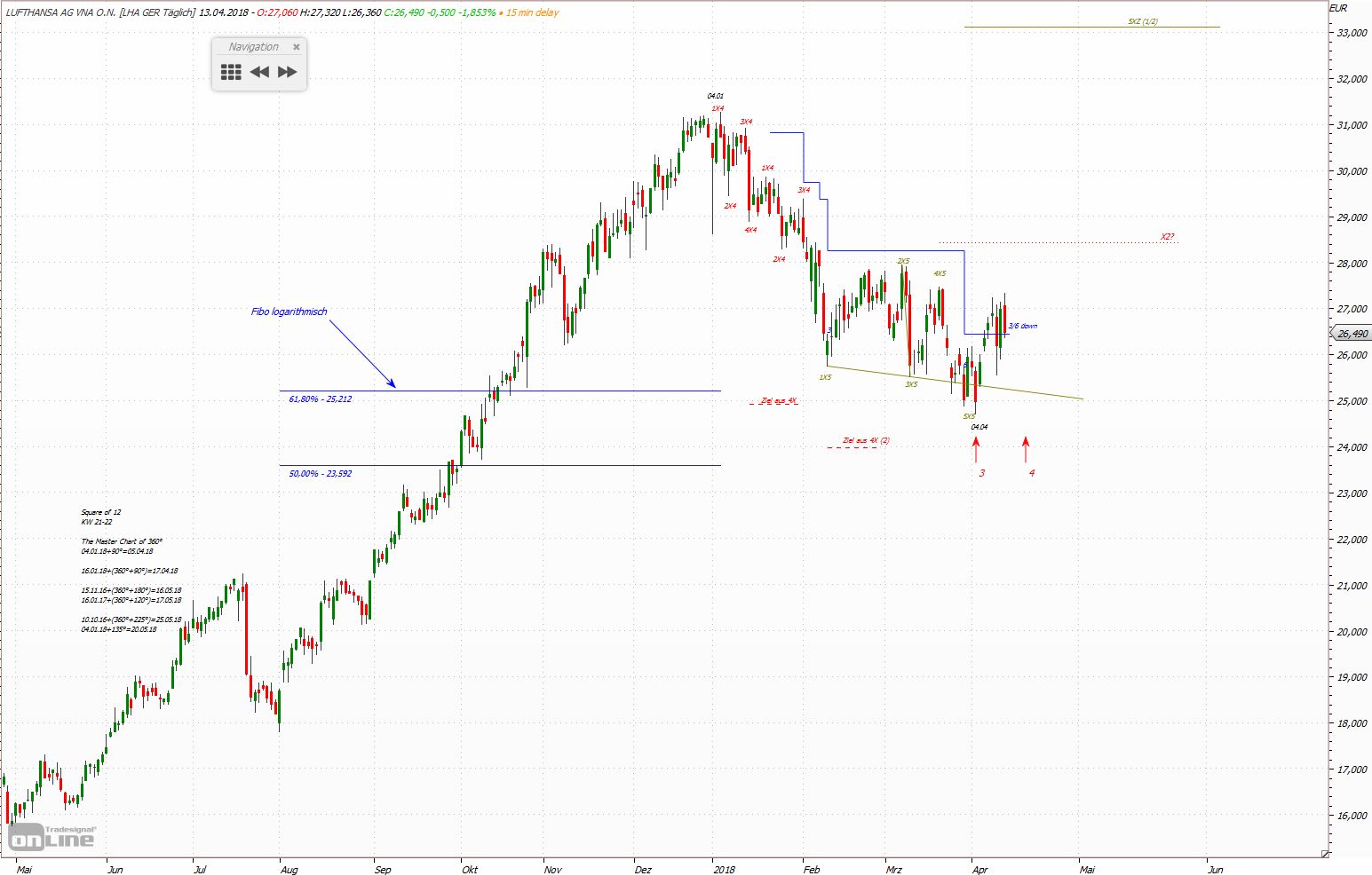Click the EUR currency label
The width and height of the screenshot is (1372, 876).
1338,8
